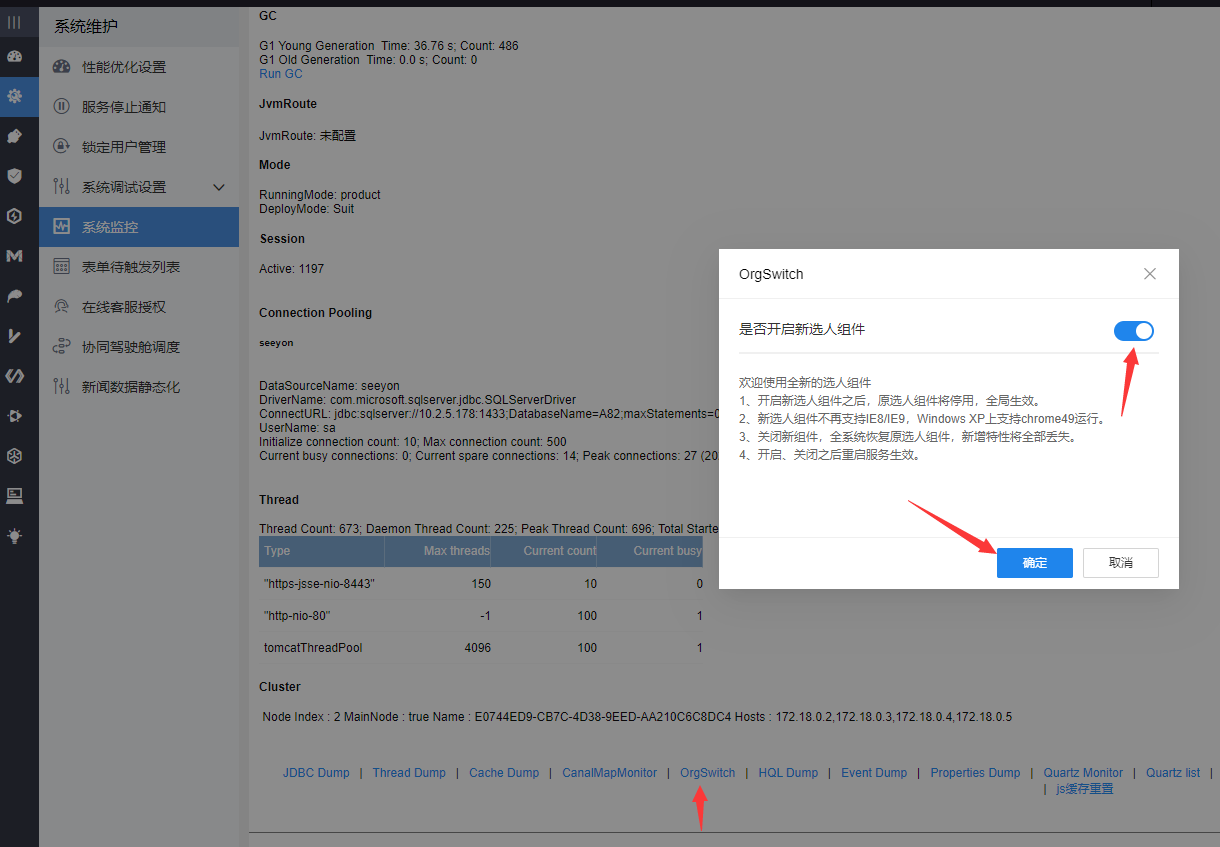
Task: Open the V checkmark sidebar icon
Action: click(14, 336)
